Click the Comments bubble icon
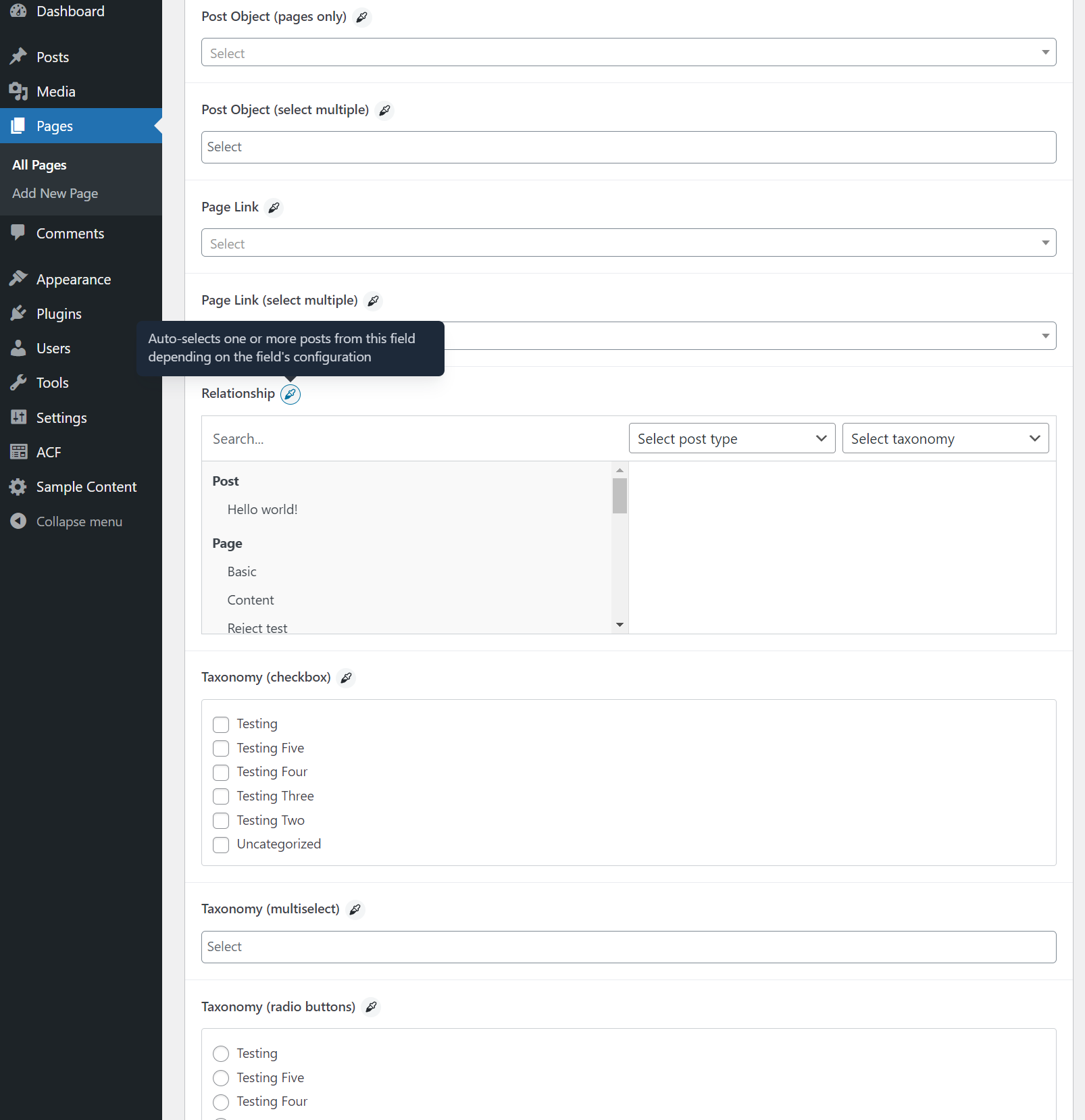 click(18, 233)
